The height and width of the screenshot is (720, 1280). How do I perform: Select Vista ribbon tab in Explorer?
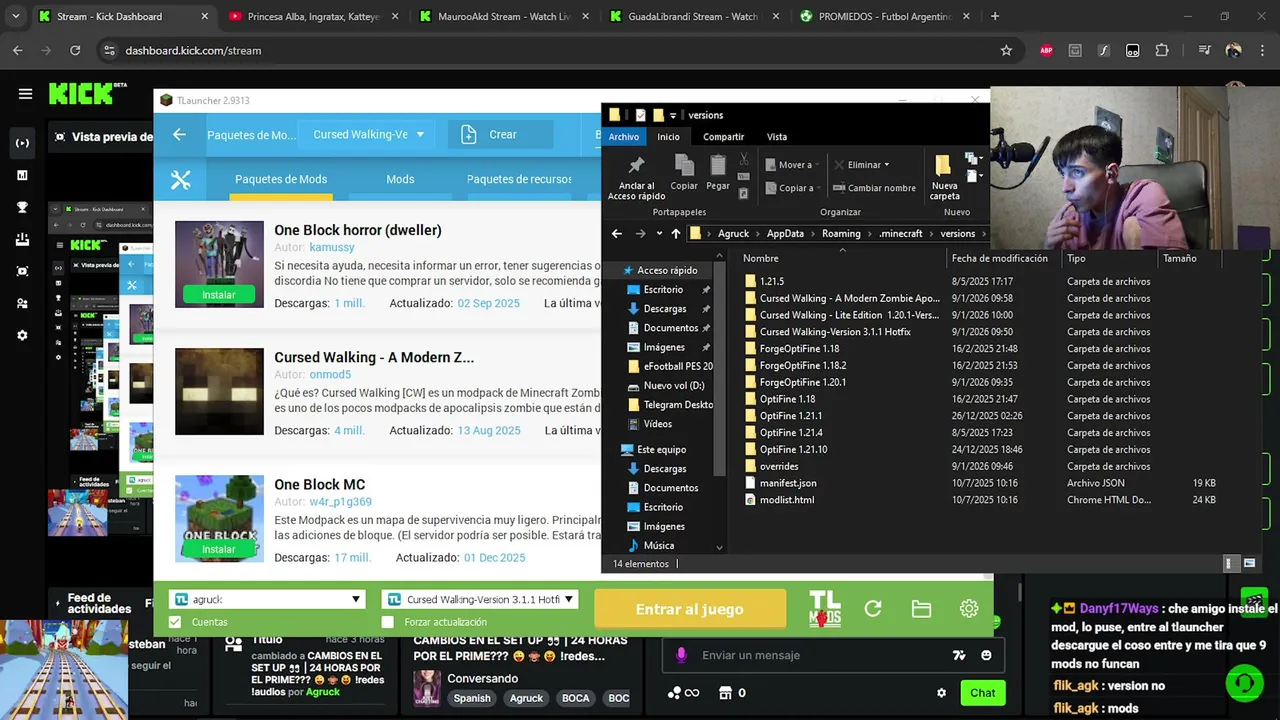tap(776, 137)
